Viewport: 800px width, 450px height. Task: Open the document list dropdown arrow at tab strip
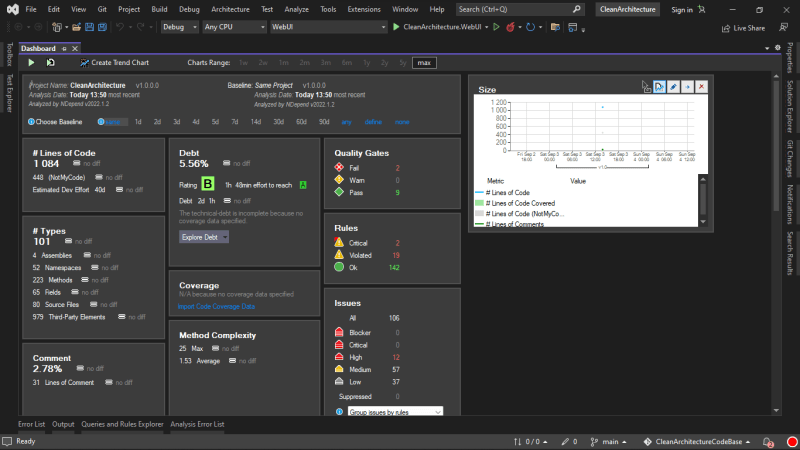(767, 48)
